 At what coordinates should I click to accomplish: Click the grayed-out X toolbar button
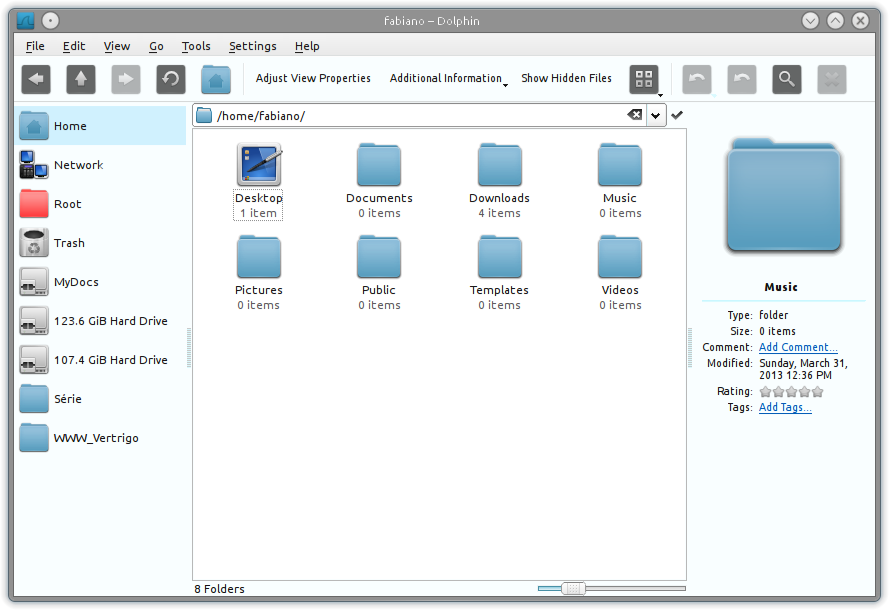click(832, 79)
